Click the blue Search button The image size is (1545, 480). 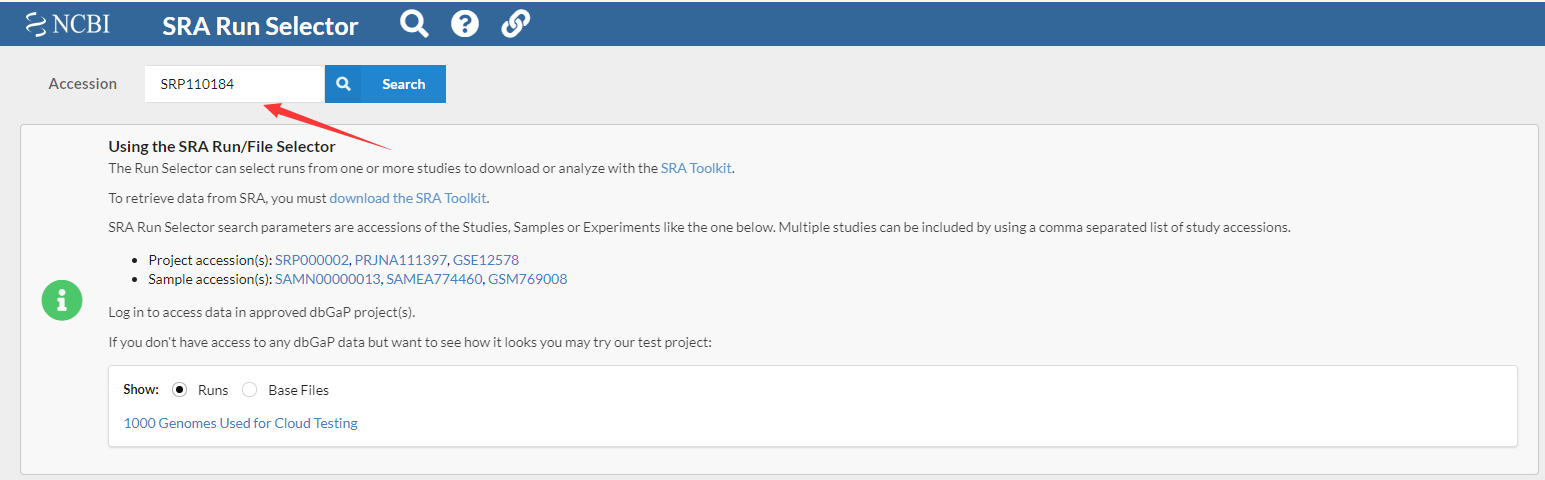pyautogui.click(x=385, y=84)
